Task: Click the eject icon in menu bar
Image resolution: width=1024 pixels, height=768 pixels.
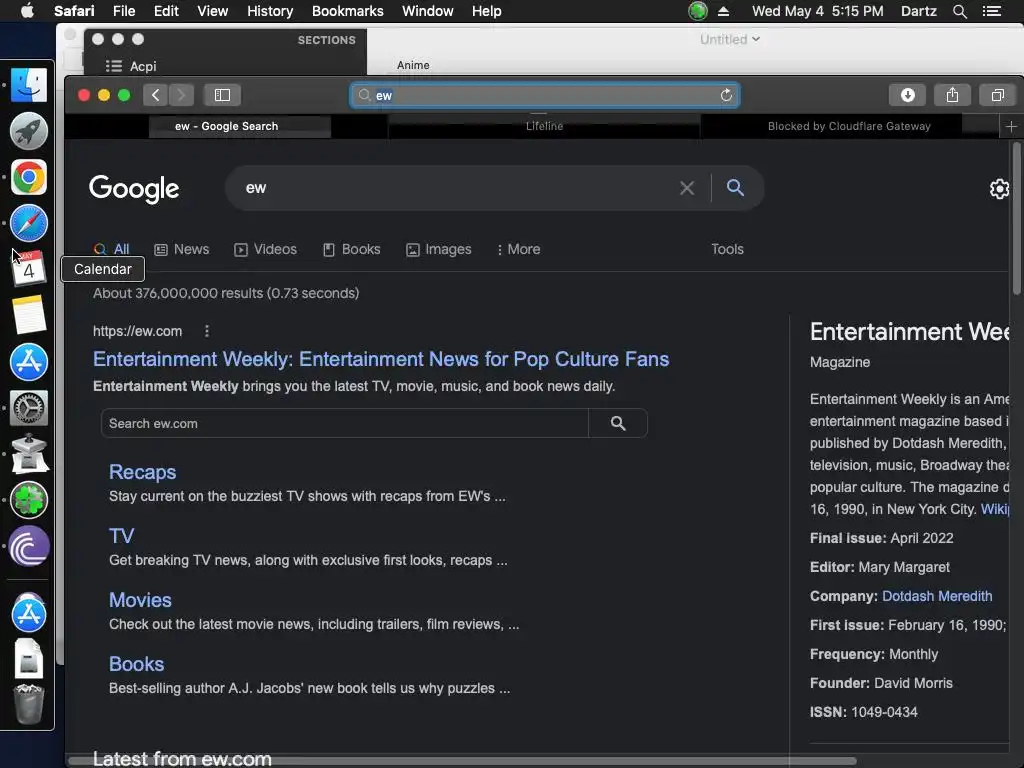Action: pos(723,11)
